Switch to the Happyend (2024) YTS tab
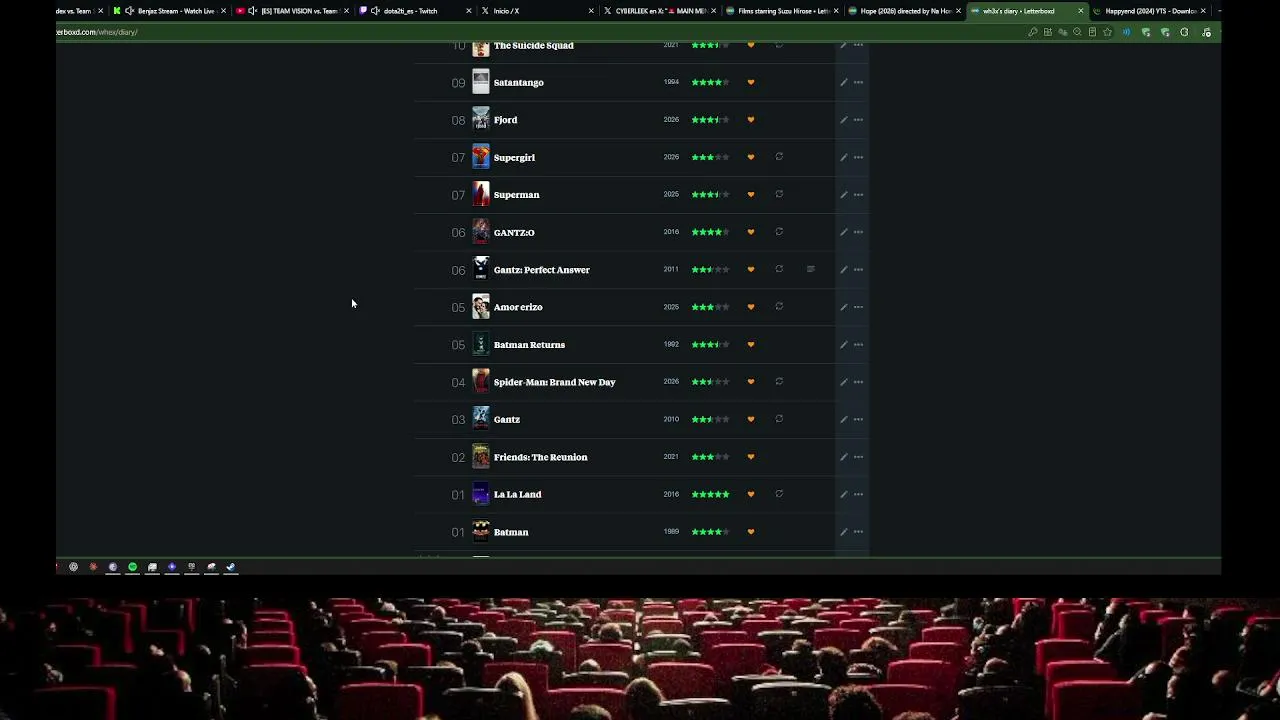Viewport: 1280px width, 720px height. click(x=1150, y=11)
